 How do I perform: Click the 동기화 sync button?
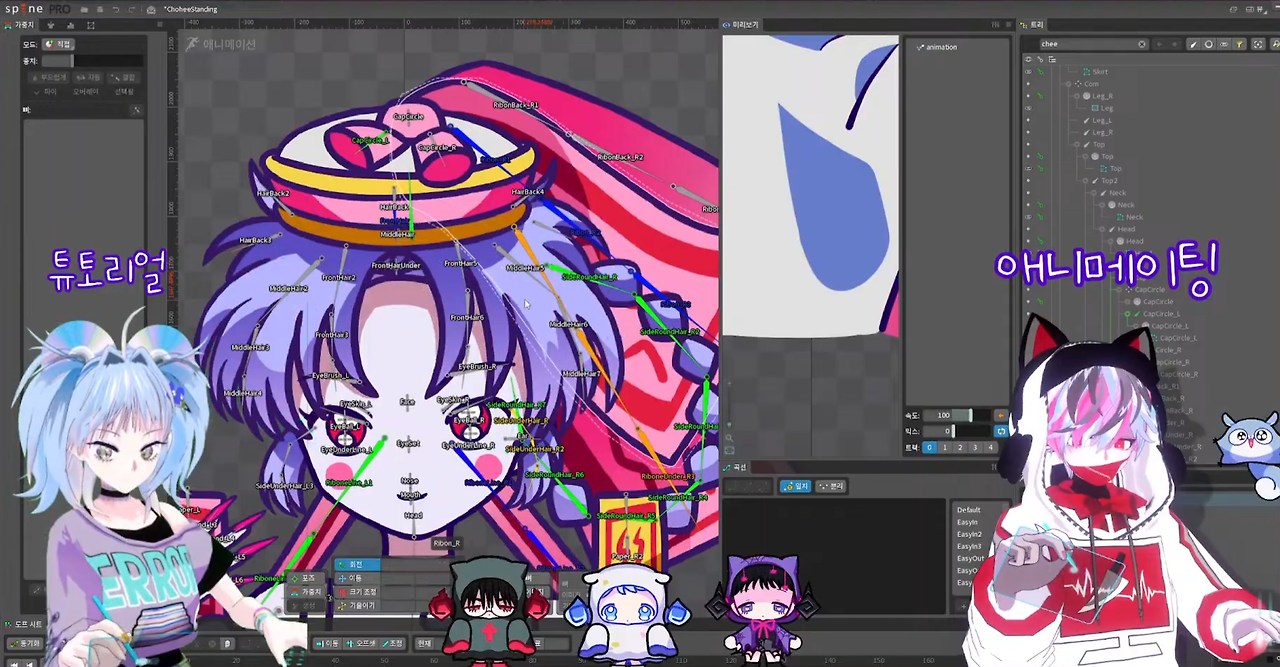point(25,643)
